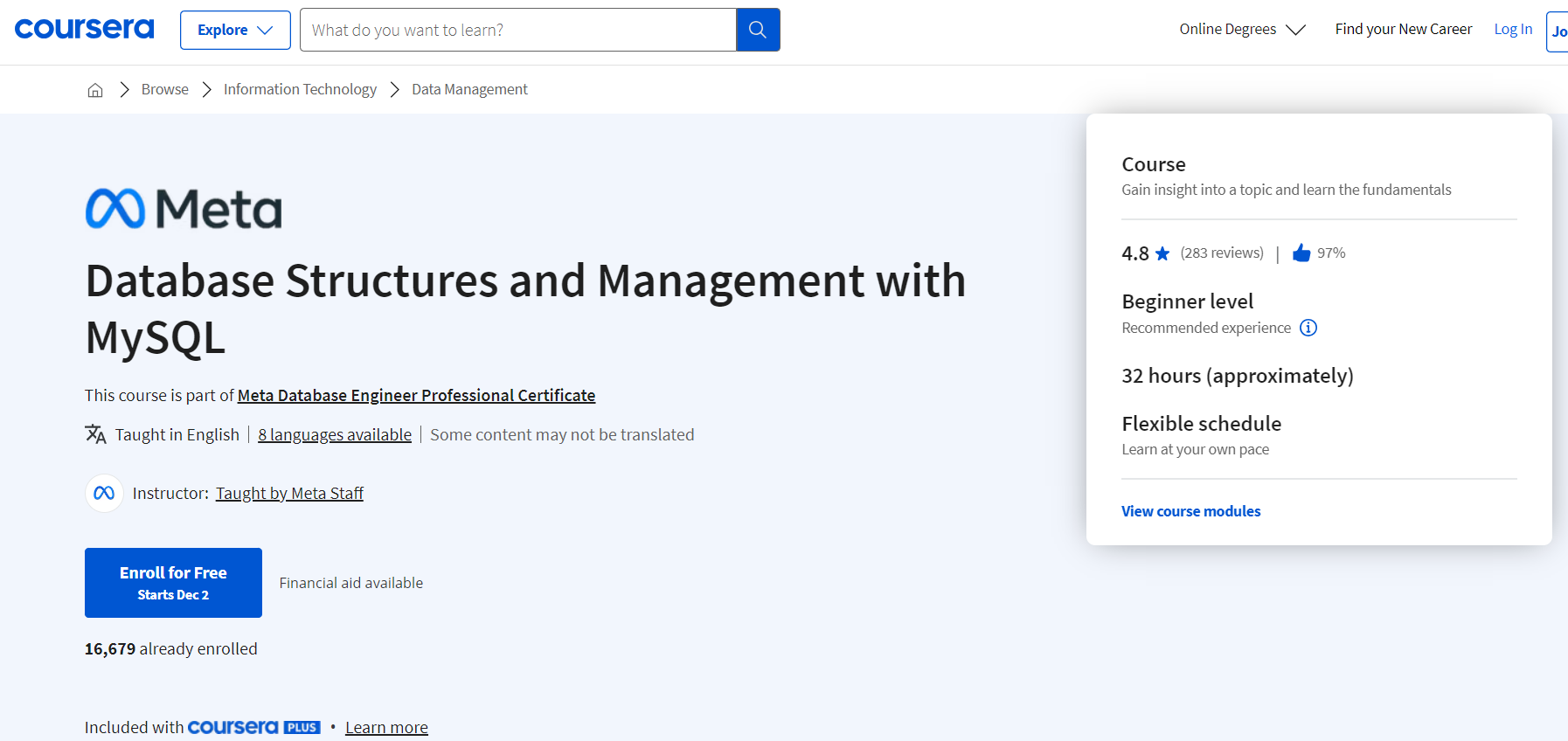The height and width of the screenshot is (741, 1568).
Task: Open Find your New Career
Action: pyautogui.click(x=1403, y=29)
